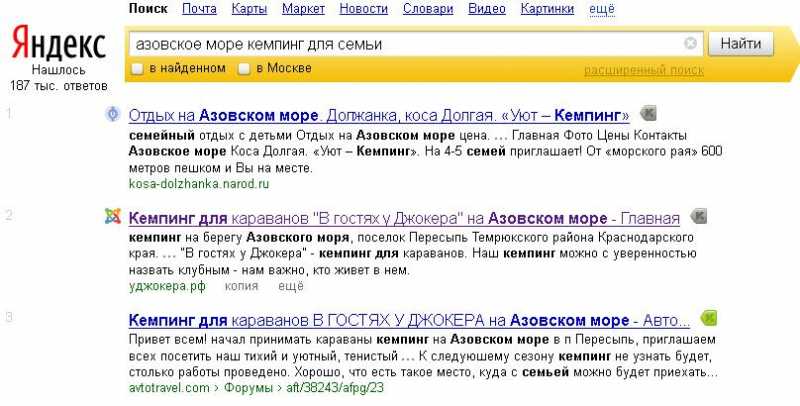Viewport: 800px width, 406px height.
Task: Open cached 'копия' link
Action: click(x=241, y=286)
